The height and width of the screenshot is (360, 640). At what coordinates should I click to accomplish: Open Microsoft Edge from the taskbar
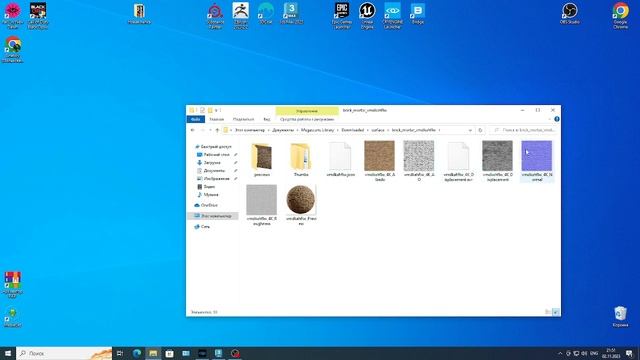click(x=137, y=353)
